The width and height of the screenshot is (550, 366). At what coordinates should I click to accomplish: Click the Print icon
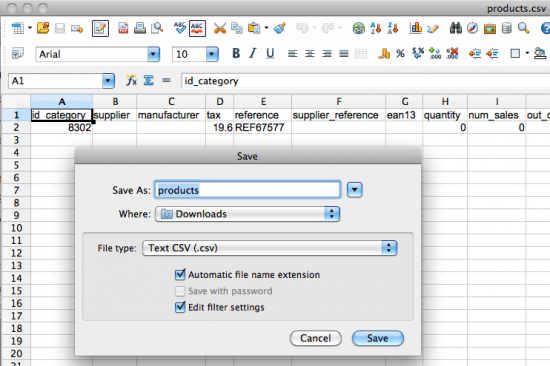point(140,28)
